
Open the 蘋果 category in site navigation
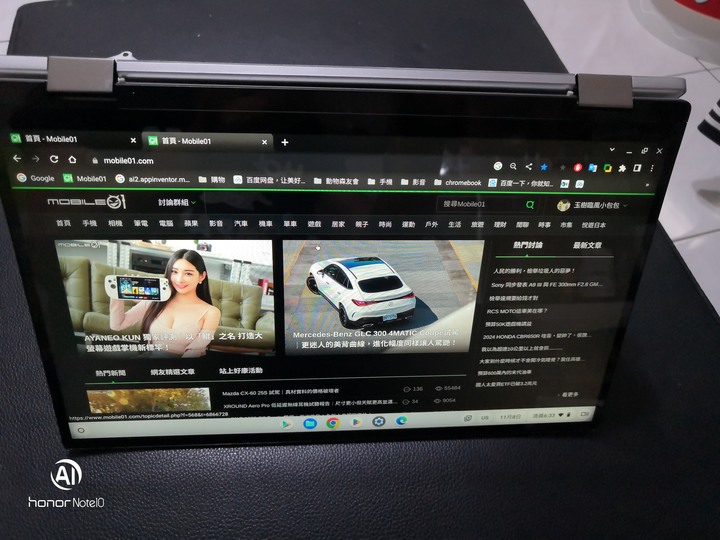click(x=191, y=223)
